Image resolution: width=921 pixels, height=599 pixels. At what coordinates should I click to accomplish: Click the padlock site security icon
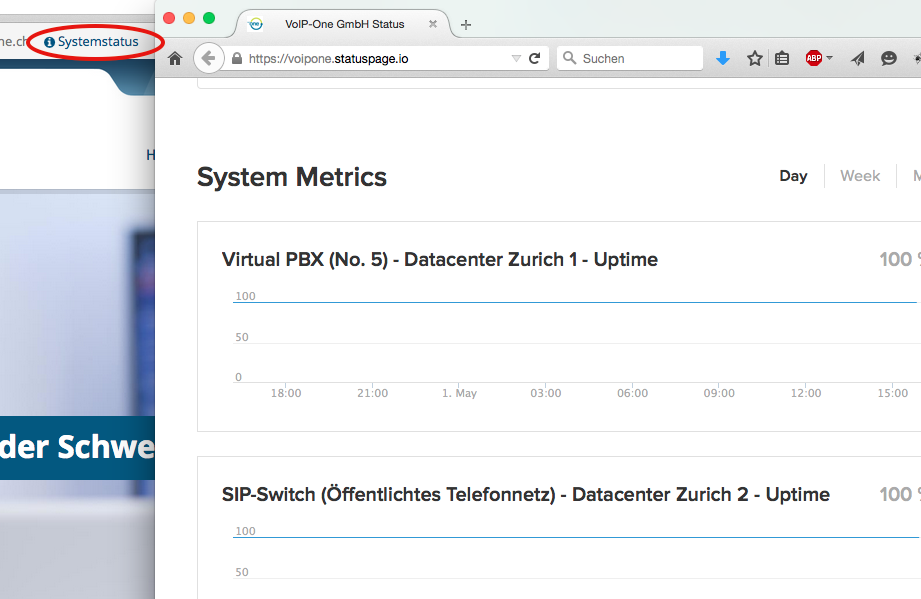pyautogui.click(x=237, y=58)
